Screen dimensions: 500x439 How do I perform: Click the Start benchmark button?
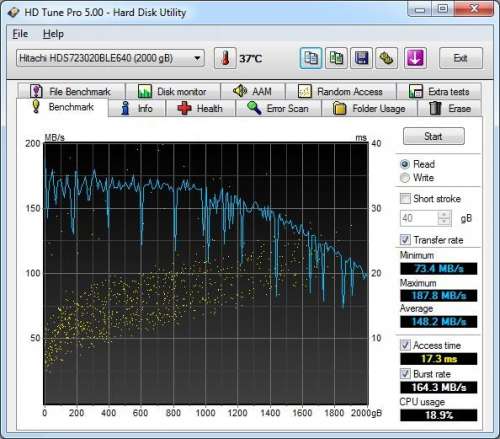(x=433, y=136)
